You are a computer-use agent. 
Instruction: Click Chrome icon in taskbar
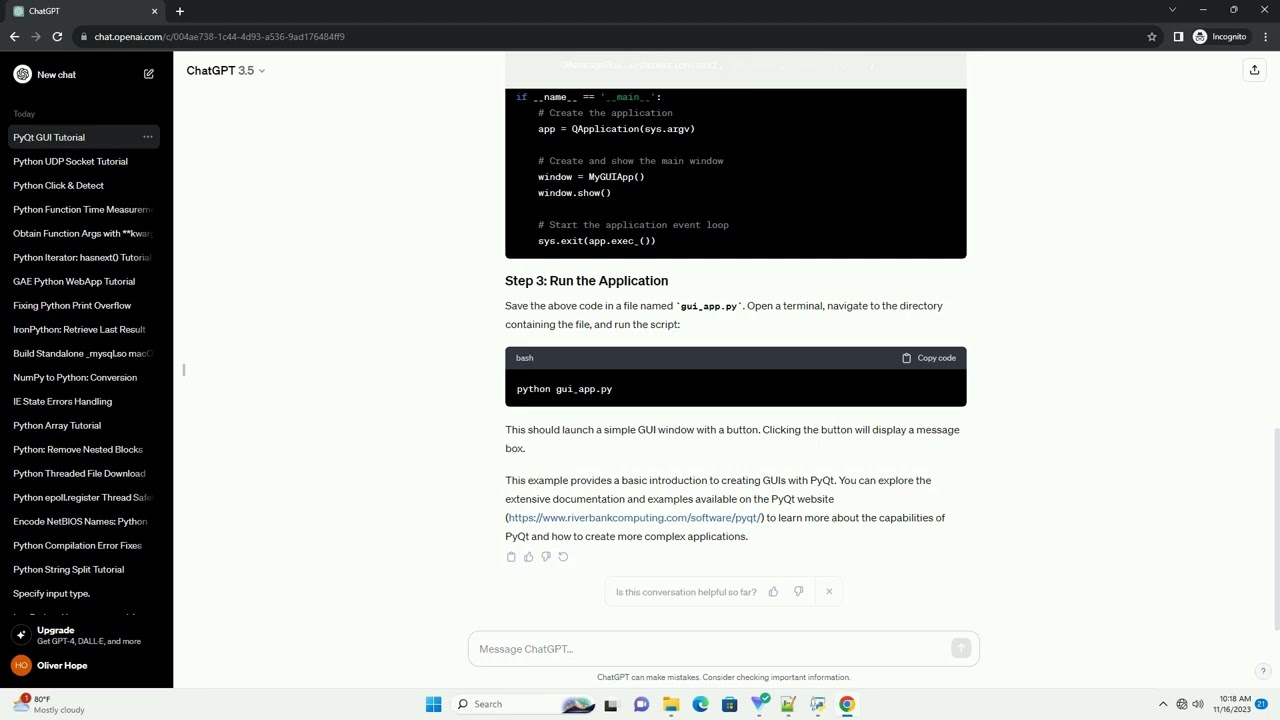tap(847, 704)
